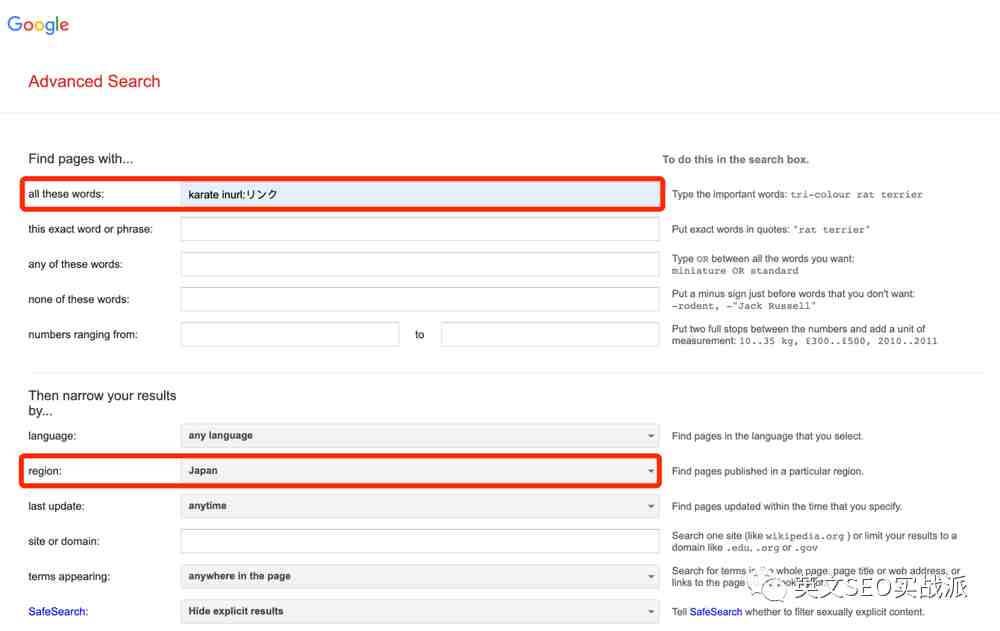
Task: Focus the 'numbers ranging from' start field
Action: pyautogui.click(x=290, y=334)
